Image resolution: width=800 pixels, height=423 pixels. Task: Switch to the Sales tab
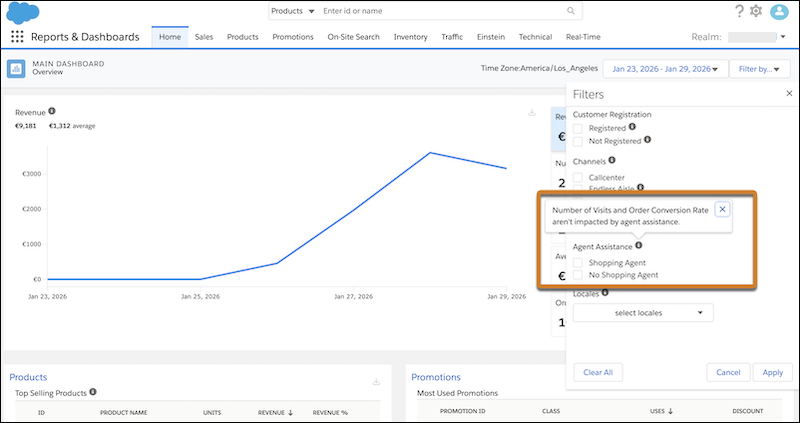(204, 37)
